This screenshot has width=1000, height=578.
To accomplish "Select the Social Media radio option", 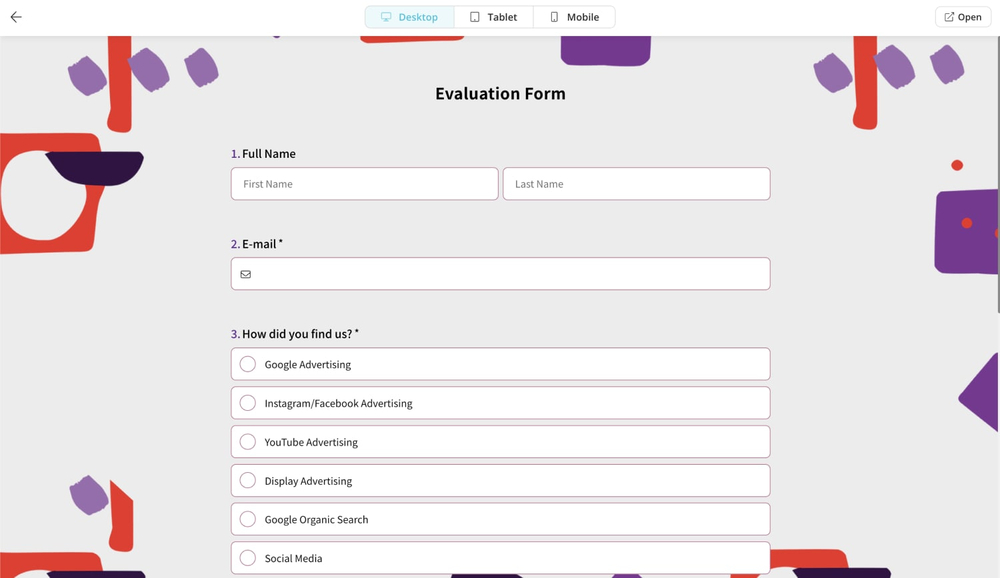I will click(x=248, y=558).
